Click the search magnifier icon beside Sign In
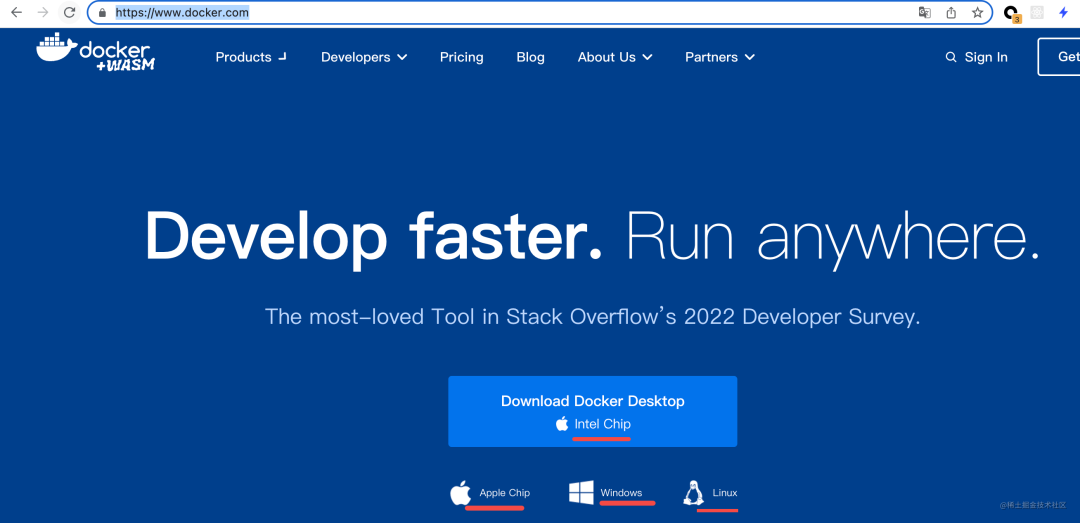Image resolution: width=1080 pixels, height=523 pixels. (x=951, y=57)
